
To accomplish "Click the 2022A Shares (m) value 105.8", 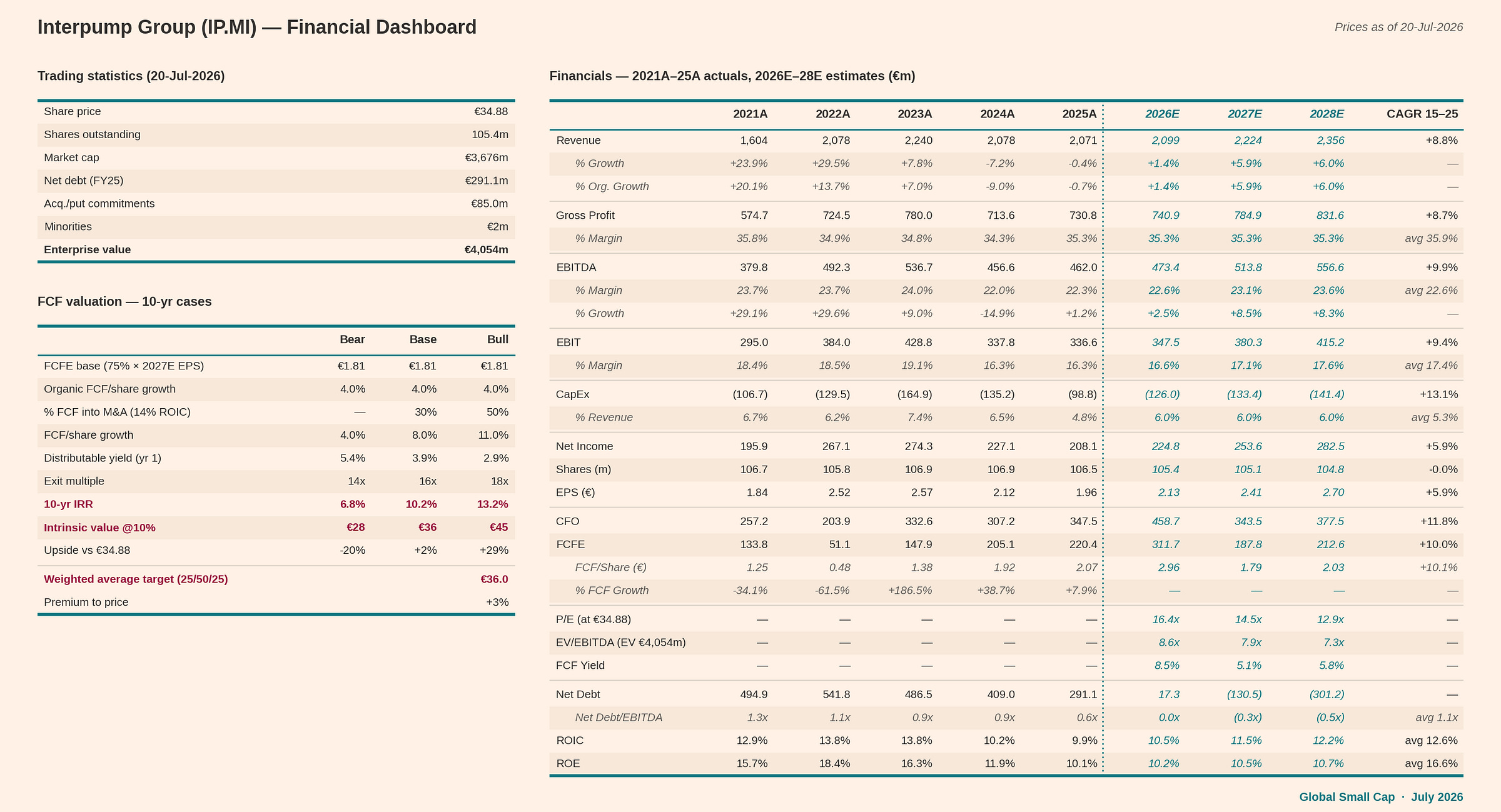I will pyautogui.click(x=836, y=470).
